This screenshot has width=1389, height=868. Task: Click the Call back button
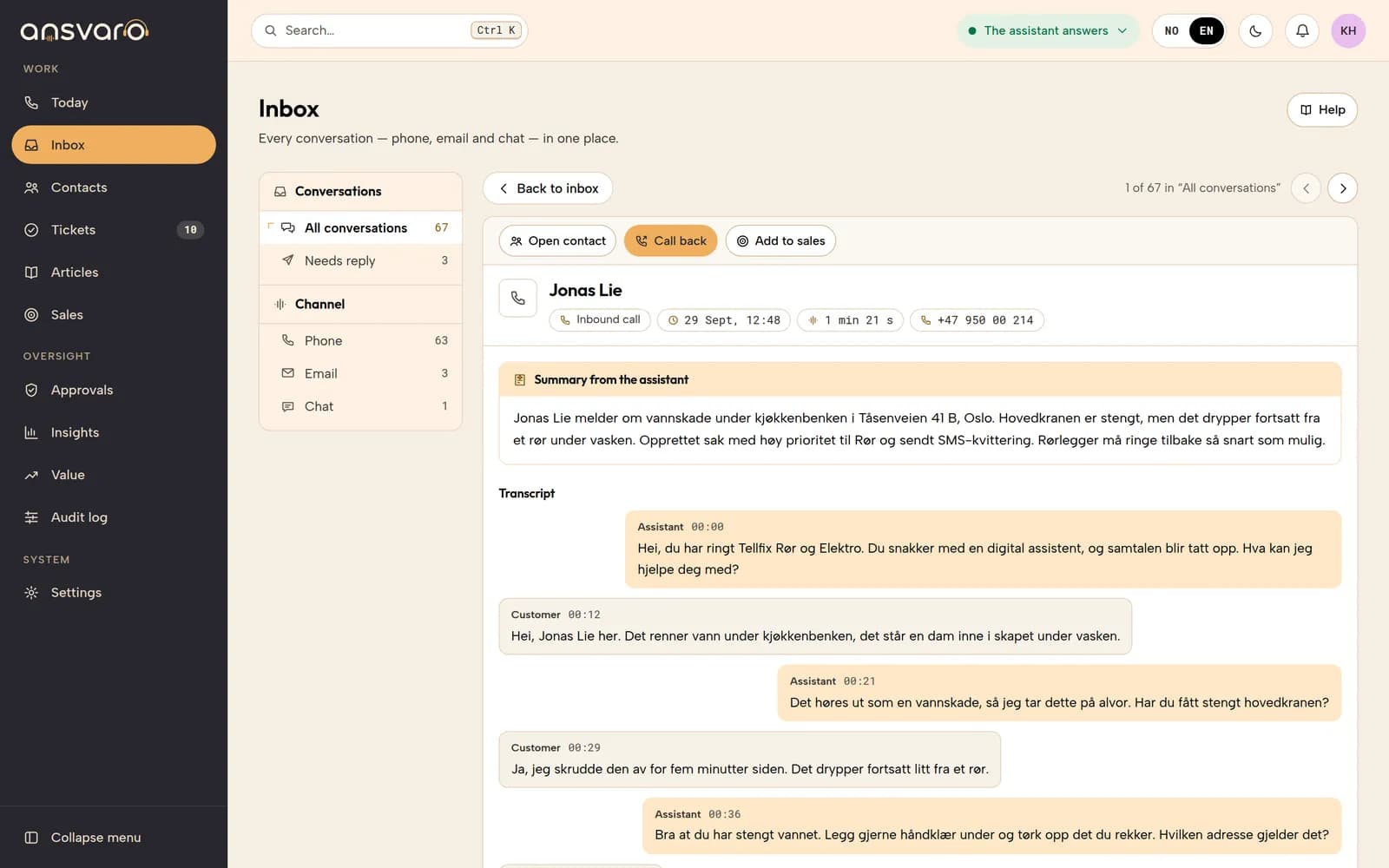(x=671, y=240)
